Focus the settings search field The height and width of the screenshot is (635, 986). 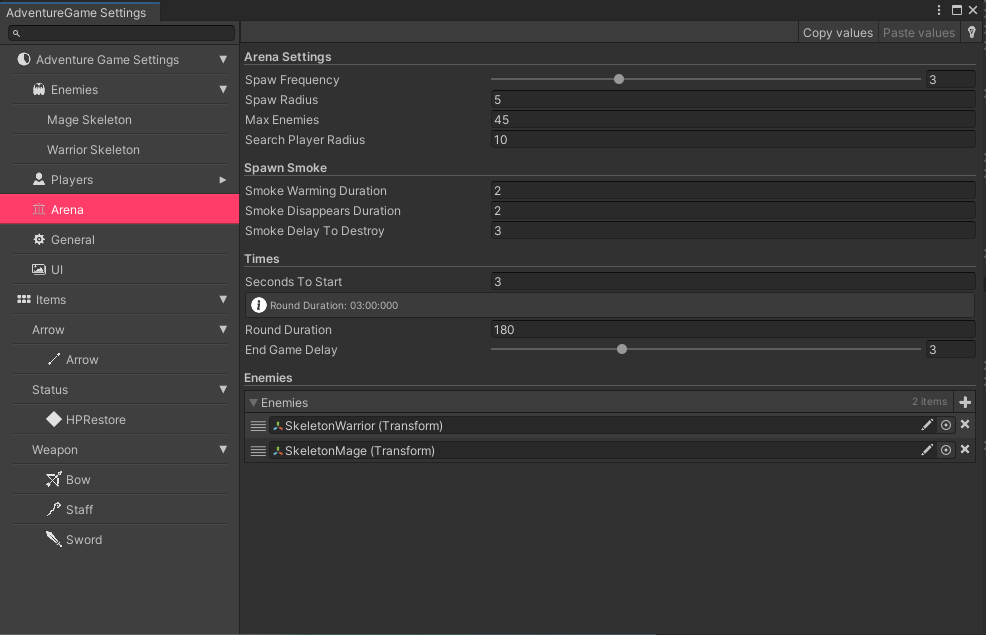pyautogui.click(x=121, y=33)
